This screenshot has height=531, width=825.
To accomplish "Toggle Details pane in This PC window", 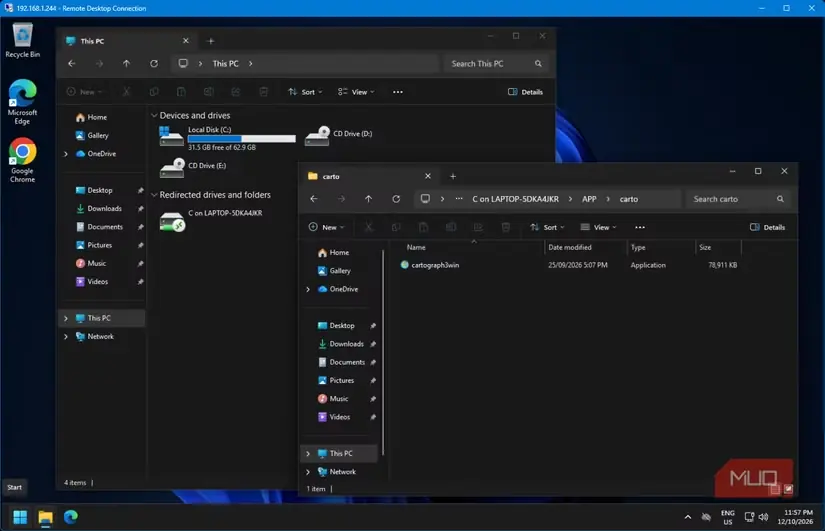I will tap(526, 92).
